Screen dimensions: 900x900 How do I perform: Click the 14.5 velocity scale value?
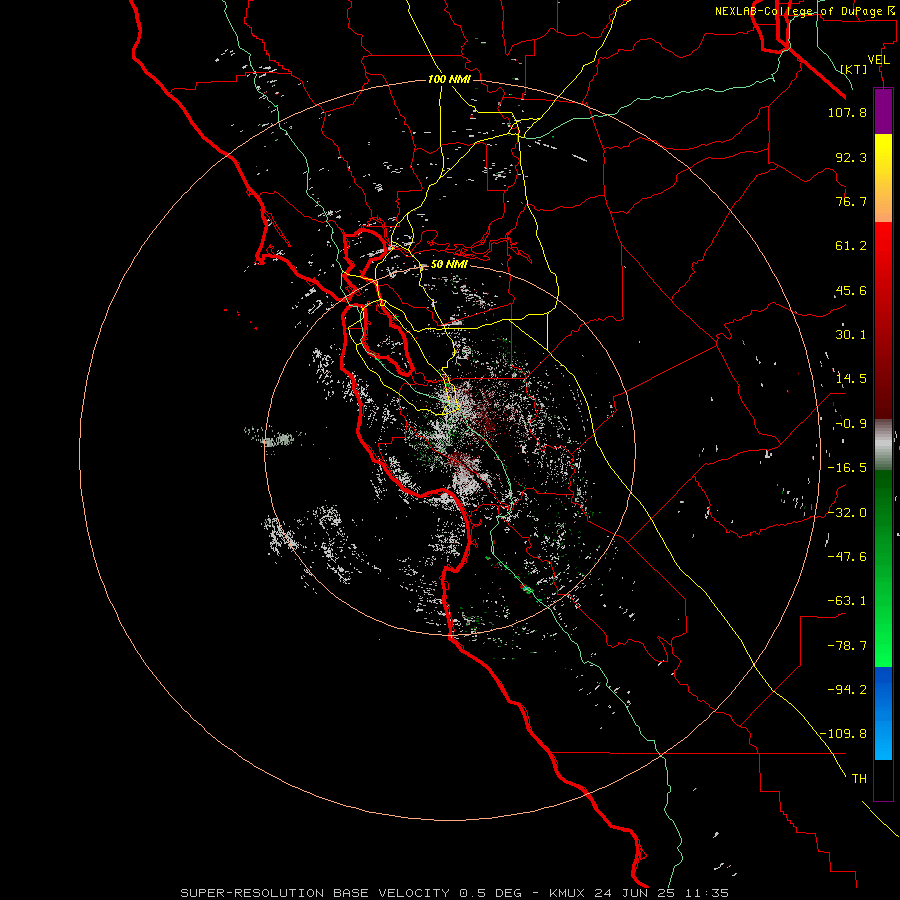tap(851, 379)
